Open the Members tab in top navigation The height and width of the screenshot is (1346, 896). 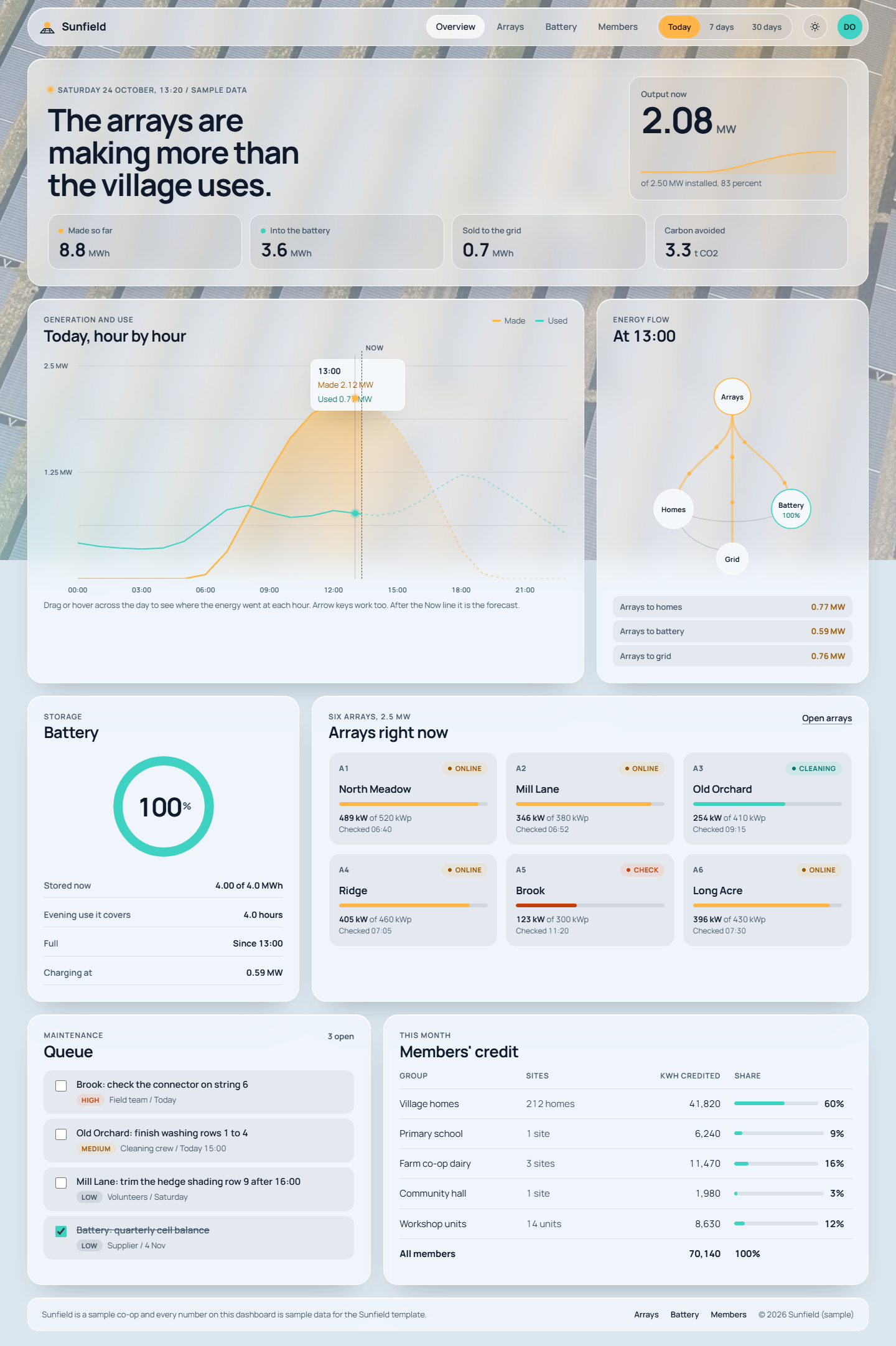(x=618, y=27)
